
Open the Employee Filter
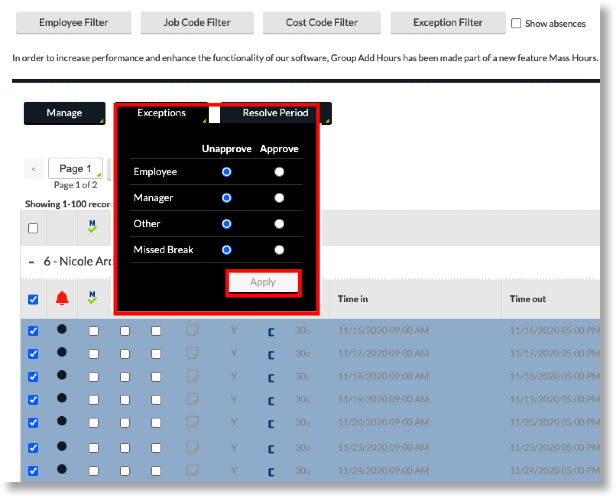[73, 22]
